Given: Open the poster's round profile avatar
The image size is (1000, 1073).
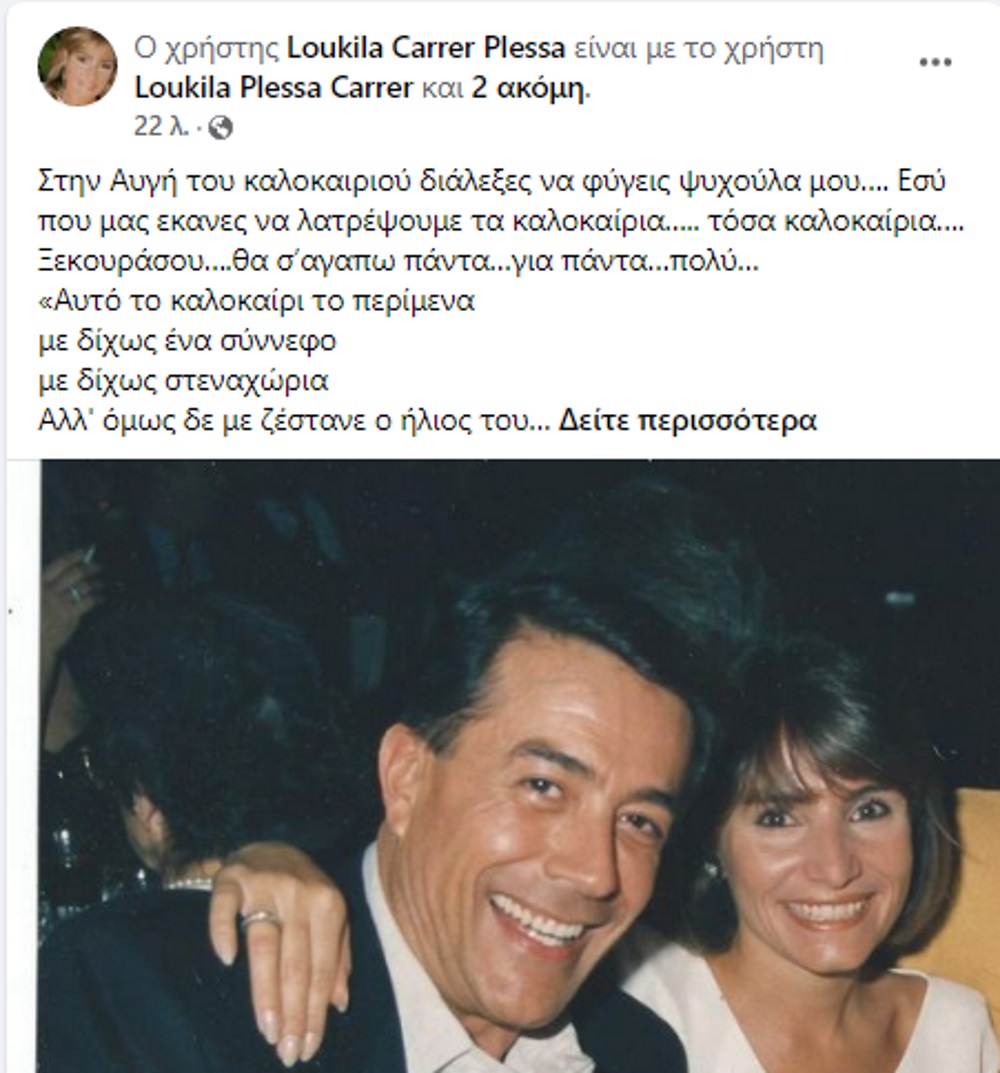Looking at the screenshot, I should coord(77,66).
